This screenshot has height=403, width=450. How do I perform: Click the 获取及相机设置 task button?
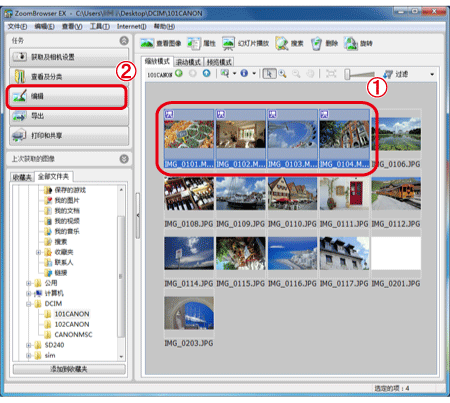pyautogui.click(x=69, y=57)
